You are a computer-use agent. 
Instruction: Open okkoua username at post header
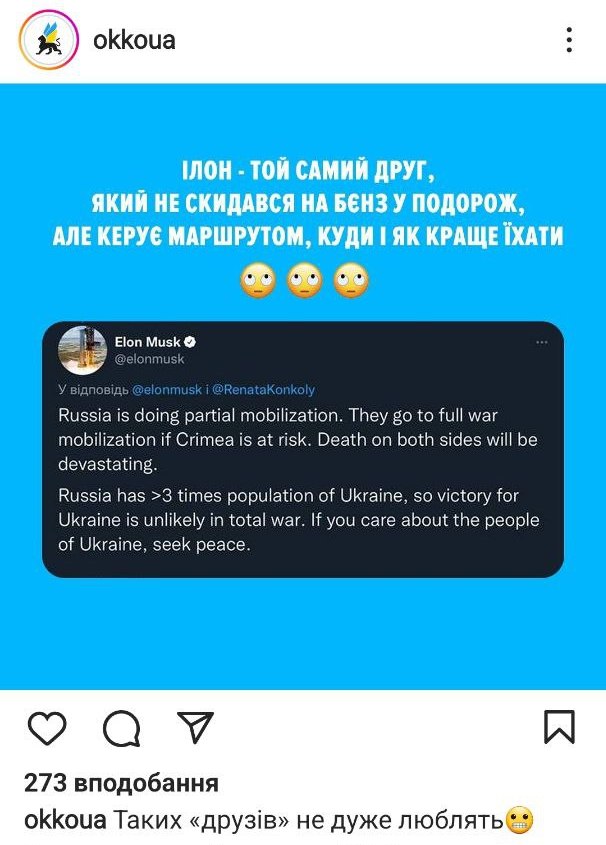coord(134,40)
